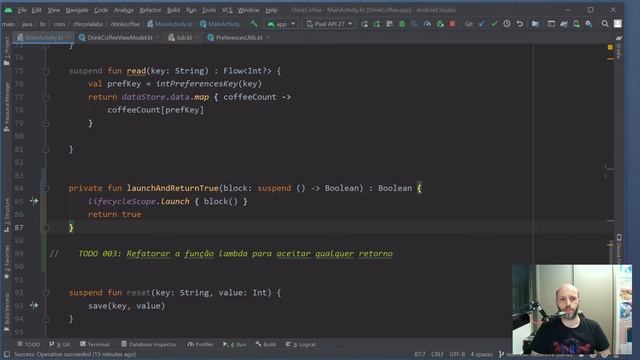Open the TODO tool window

[28, 344]
